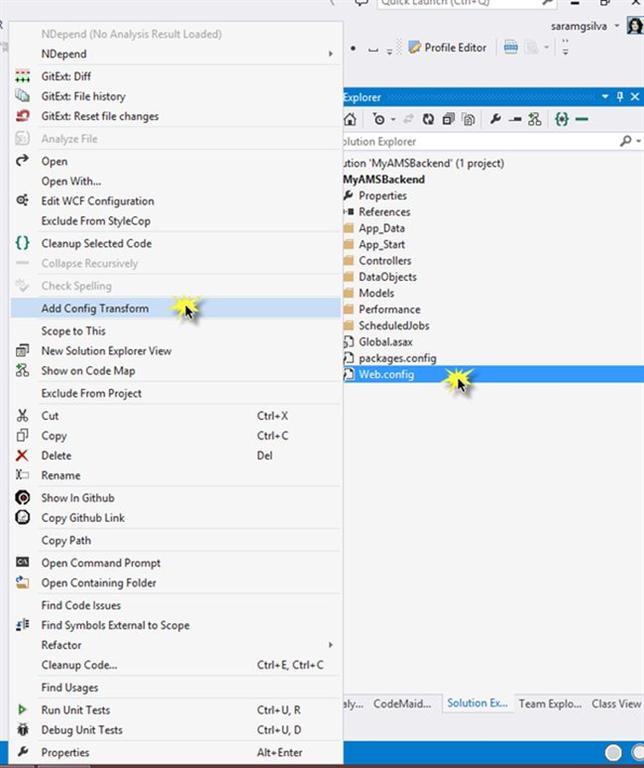The width and height of the screenshot is (644, 768).
Task: Click the Edit WCF Configuration gear icon
Action: pos(23,201)
